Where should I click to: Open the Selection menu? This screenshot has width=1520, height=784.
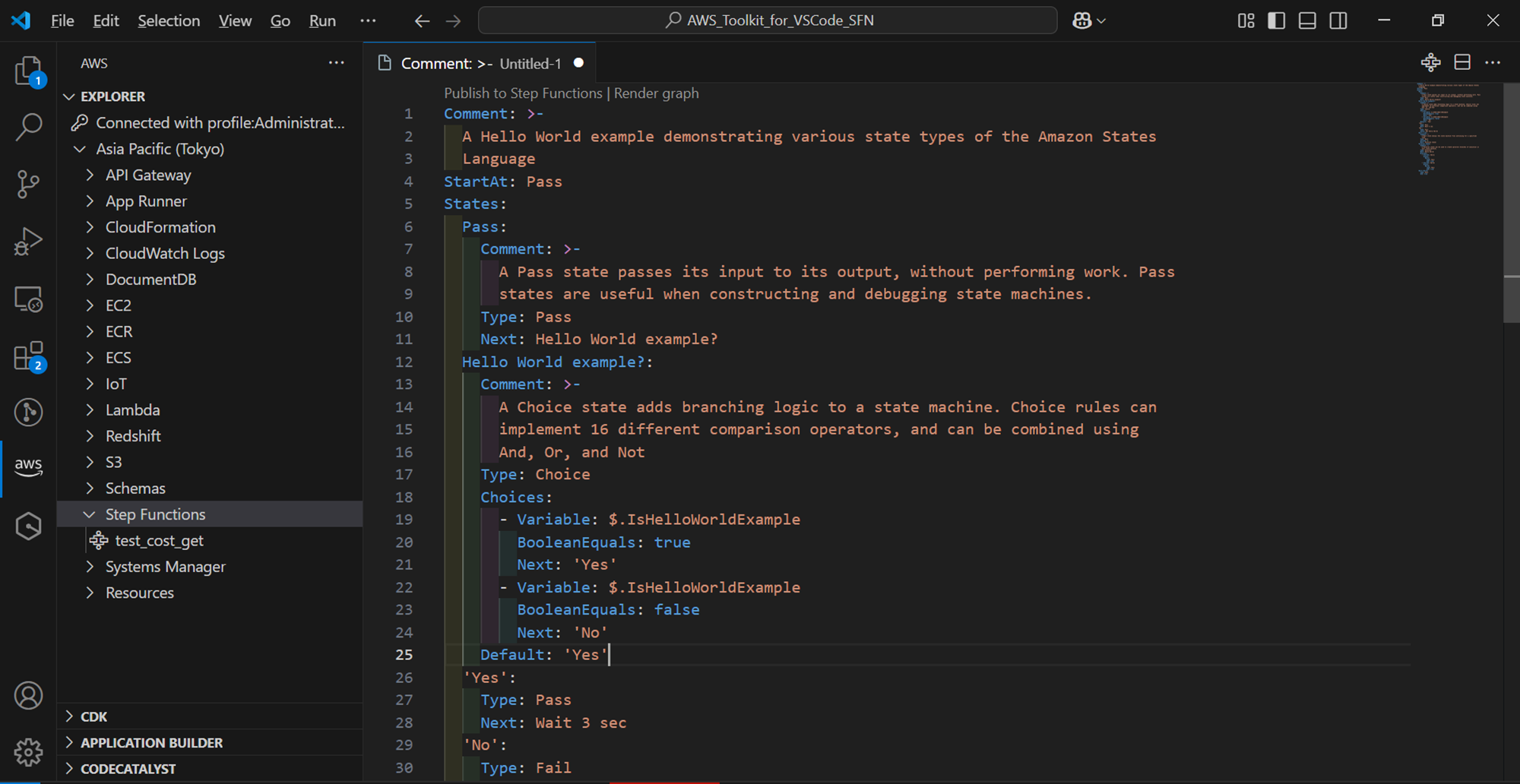coord(168,21)
